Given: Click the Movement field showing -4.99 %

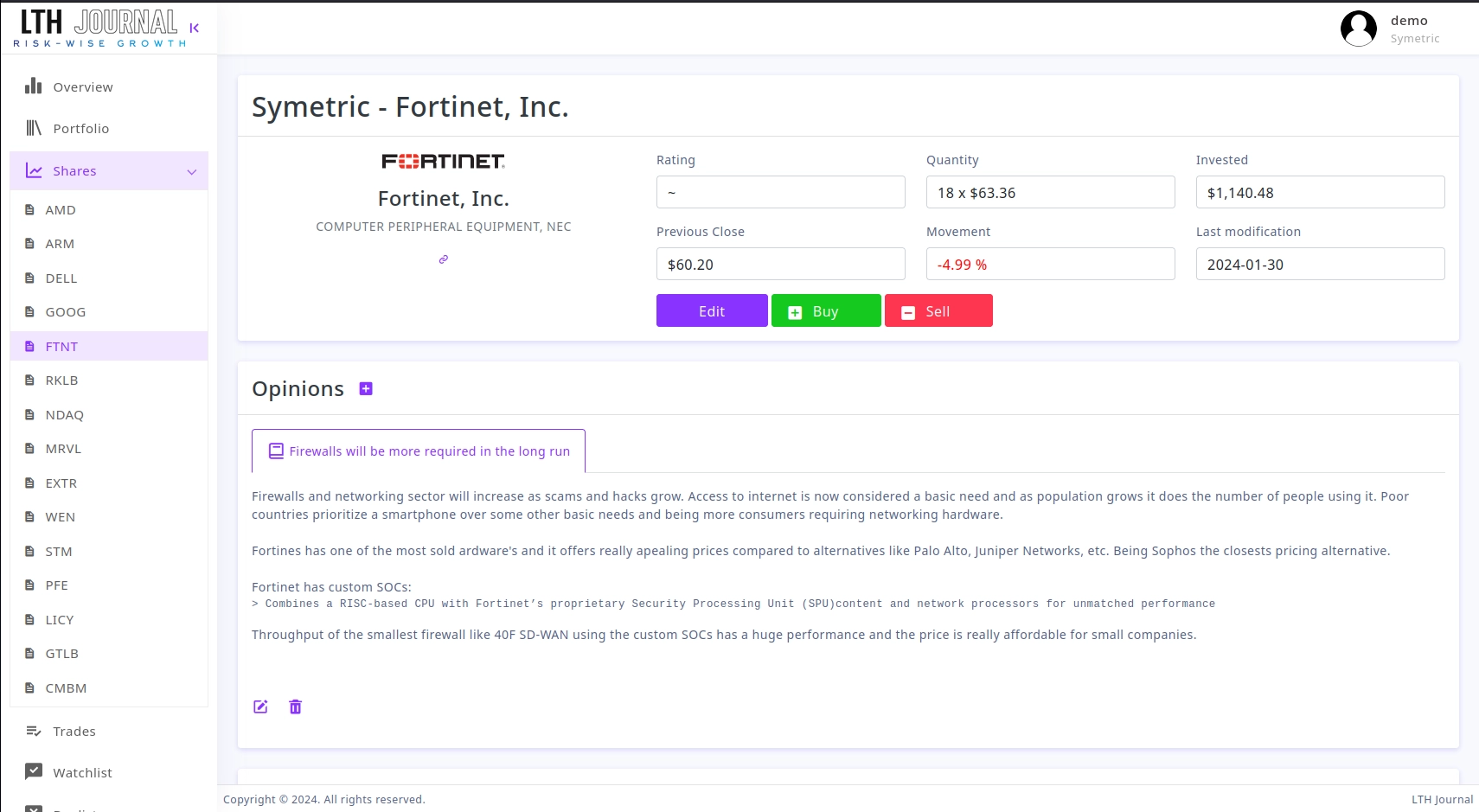Looking at the screenshot, I should click(1051, 264).
